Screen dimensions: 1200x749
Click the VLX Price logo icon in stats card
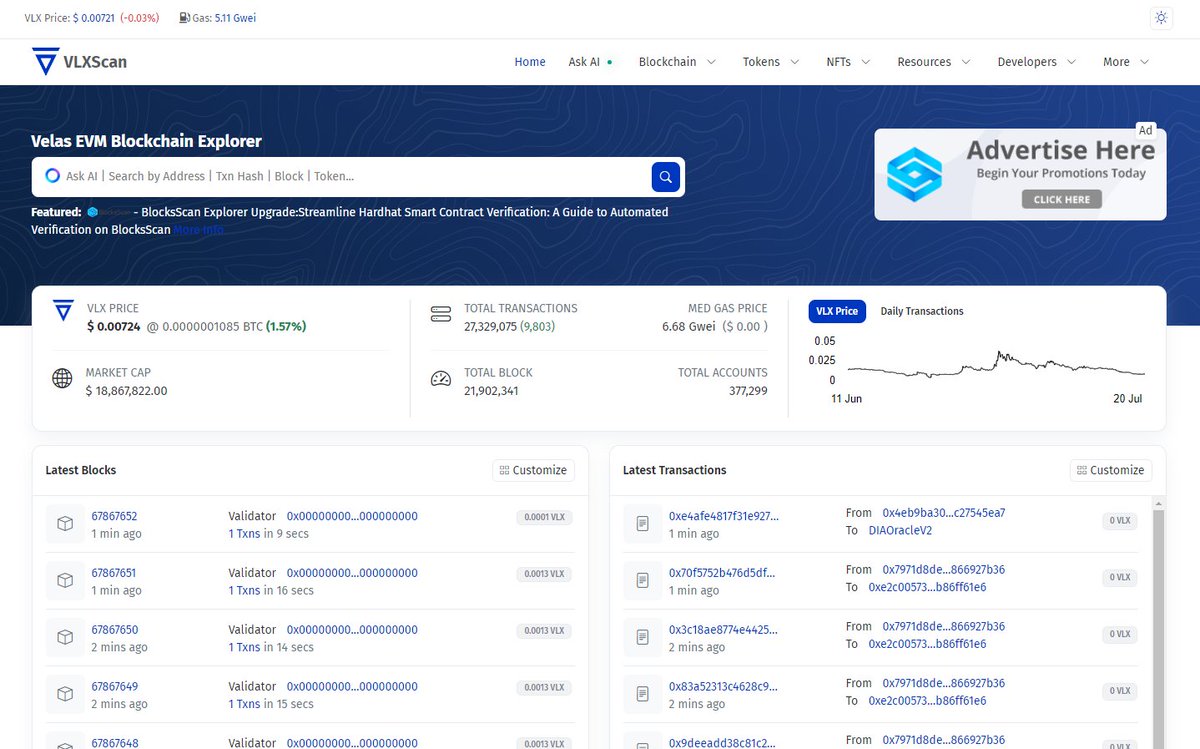point(63,310)
